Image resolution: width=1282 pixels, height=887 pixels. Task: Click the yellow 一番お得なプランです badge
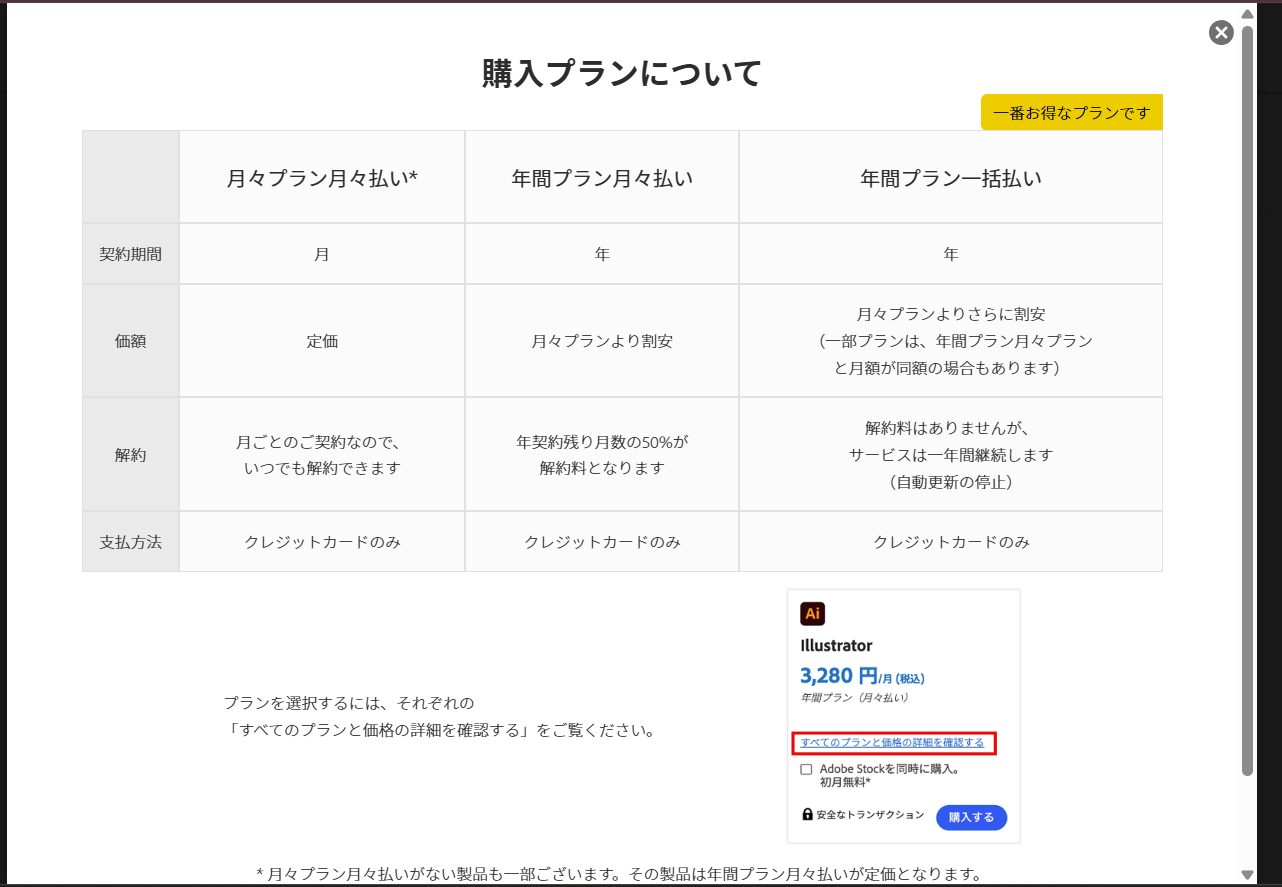(x=1071, y=113)
